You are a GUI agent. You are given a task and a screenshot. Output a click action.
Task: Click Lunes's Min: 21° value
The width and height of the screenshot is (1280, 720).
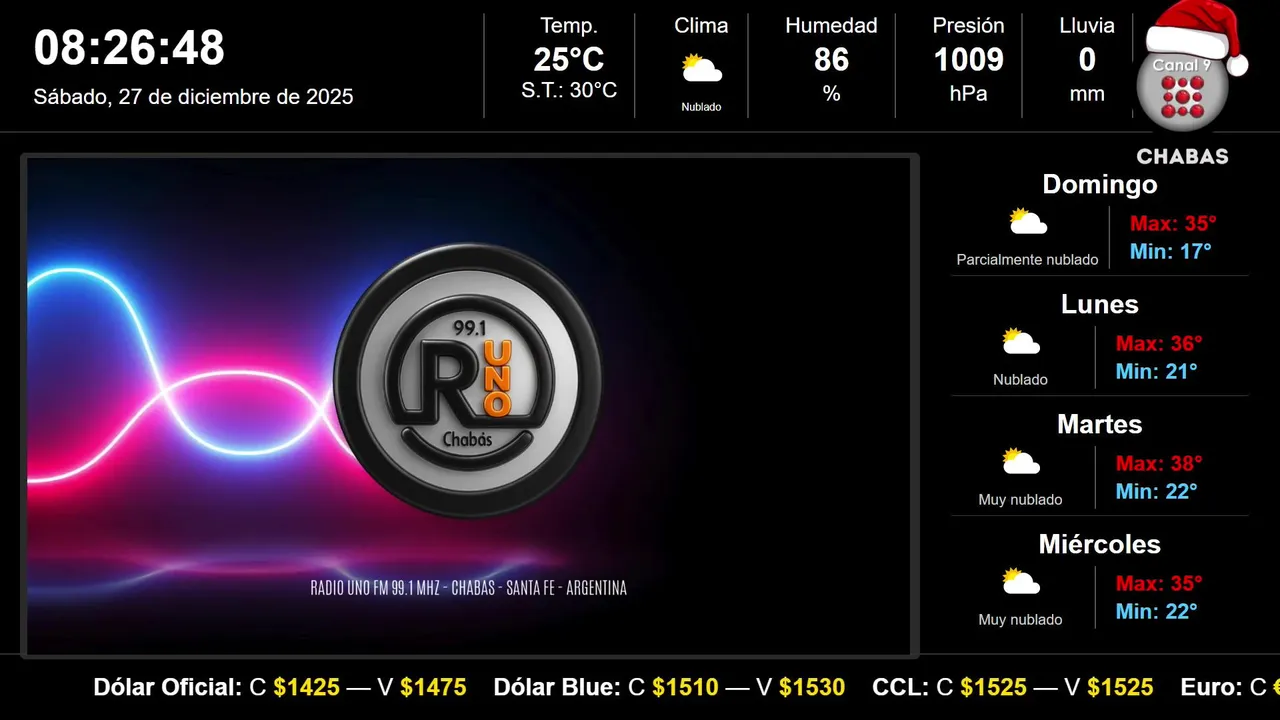click(1156, 371)
